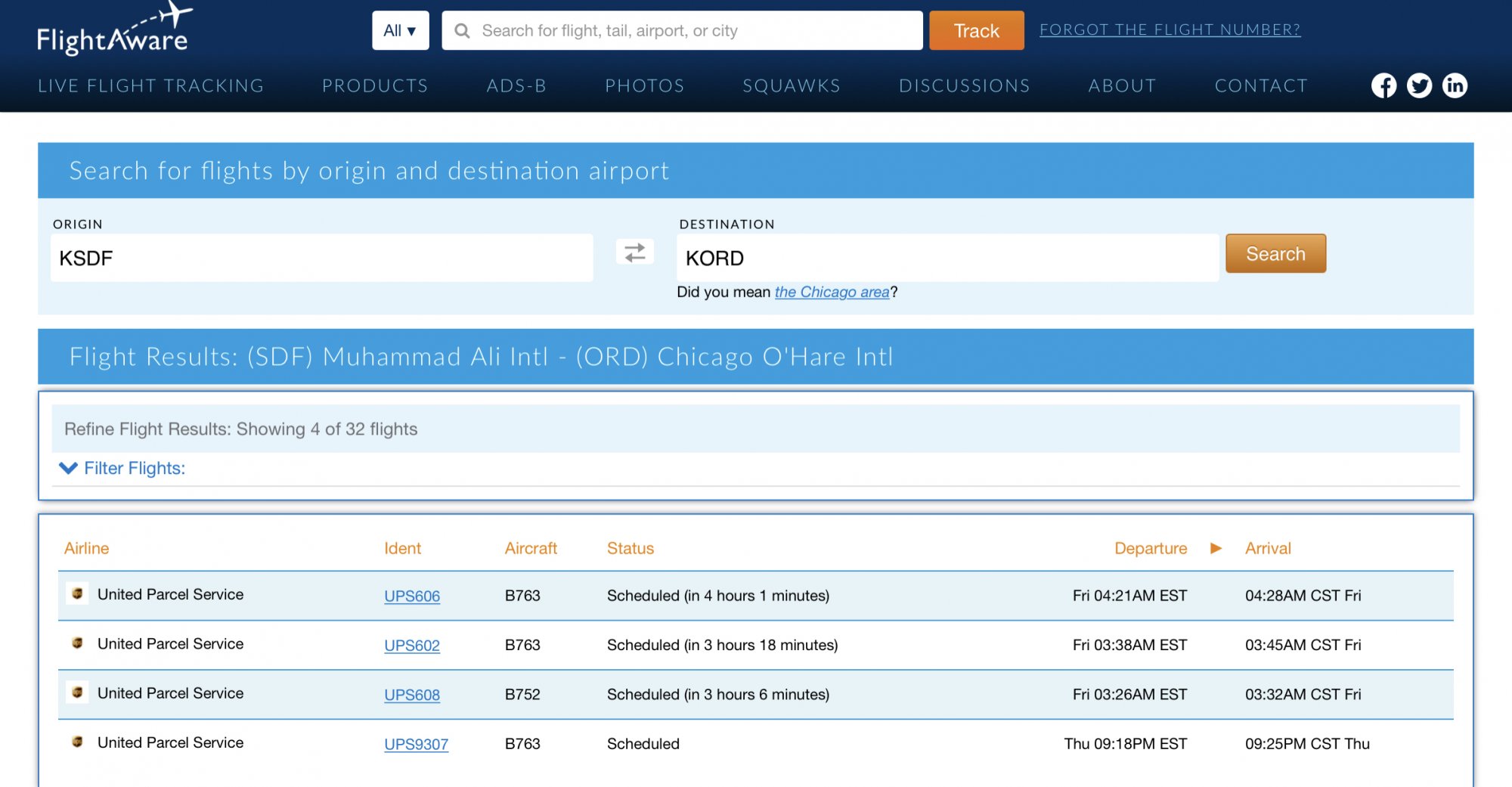Image resolution: width=1512 pixels, height=787 pixels.
Task: Open the Products menu
Action: 375,85
